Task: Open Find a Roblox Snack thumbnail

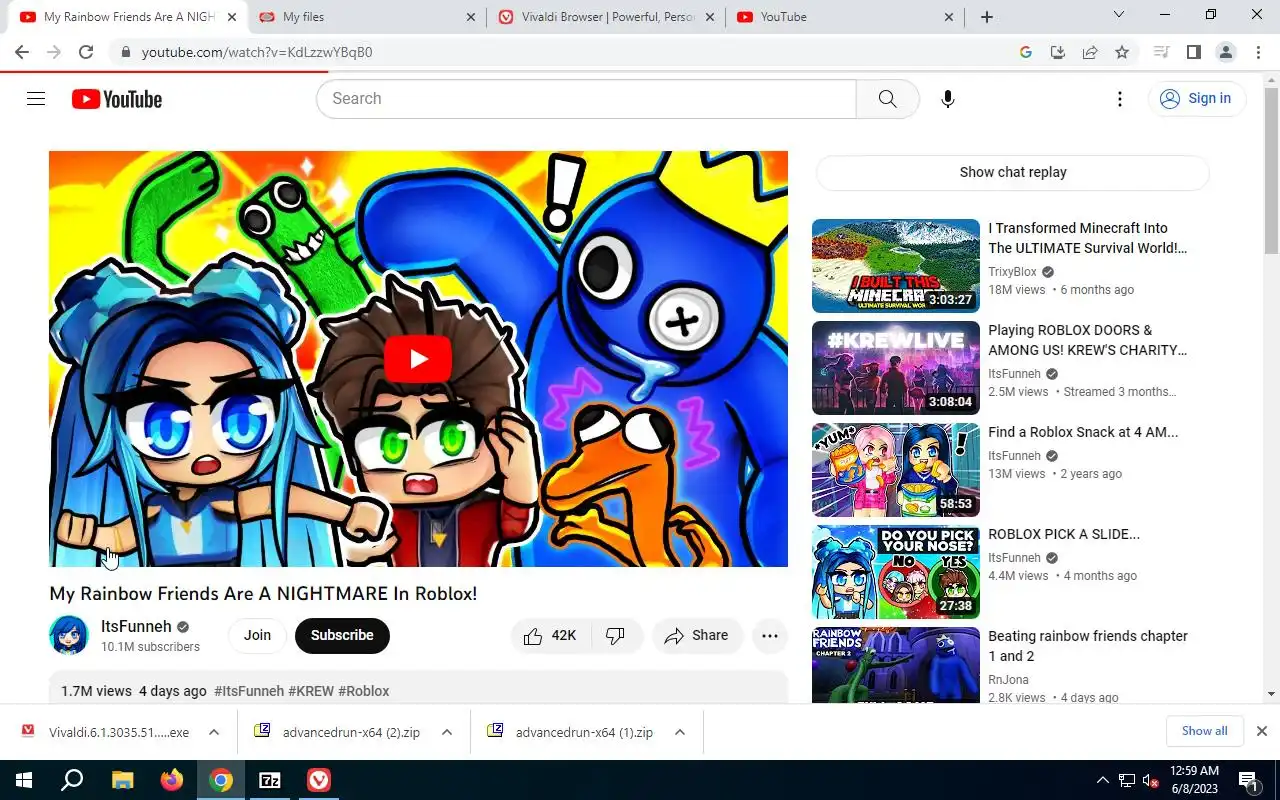Action: tap(896, 470)
